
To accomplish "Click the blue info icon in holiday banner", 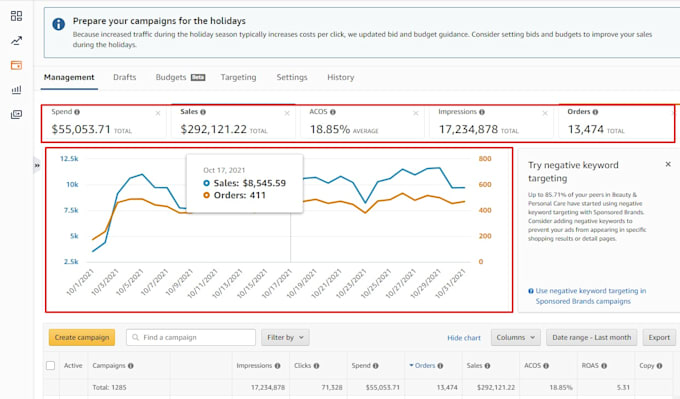I will click(59, 24).
